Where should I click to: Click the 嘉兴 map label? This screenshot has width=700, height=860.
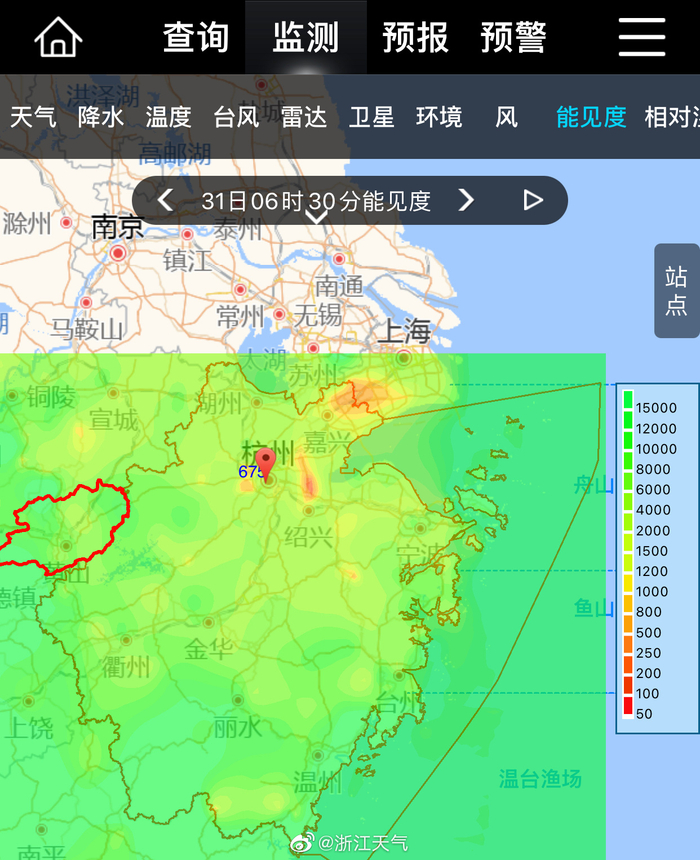point(328,443)
